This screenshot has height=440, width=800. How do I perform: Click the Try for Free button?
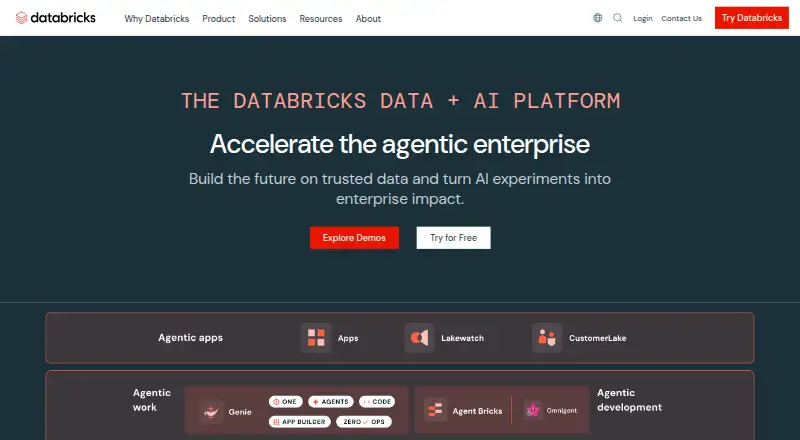[454, 238]
